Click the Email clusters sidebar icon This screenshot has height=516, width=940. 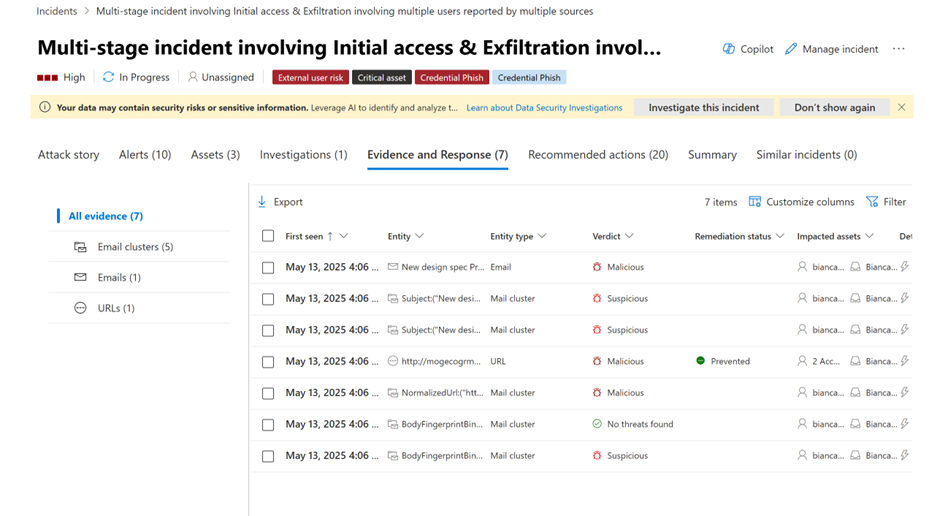tap(80, 247)
